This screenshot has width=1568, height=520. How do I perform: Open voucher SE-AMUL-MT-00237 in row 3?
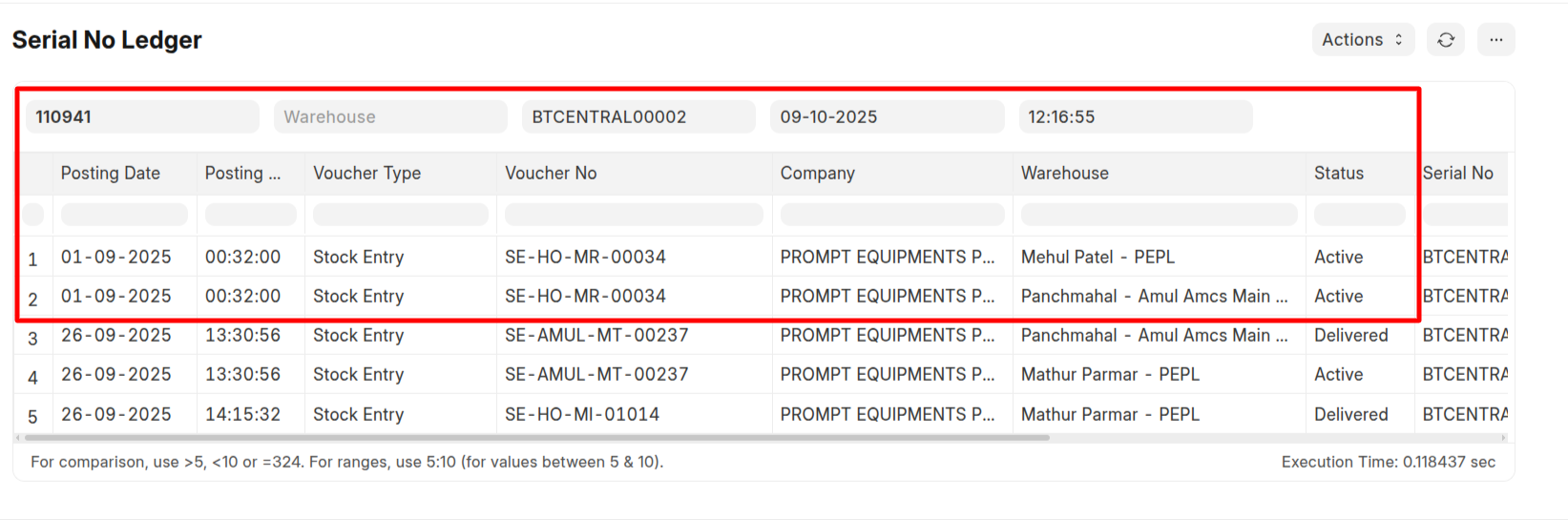click(x=596, y=336)
